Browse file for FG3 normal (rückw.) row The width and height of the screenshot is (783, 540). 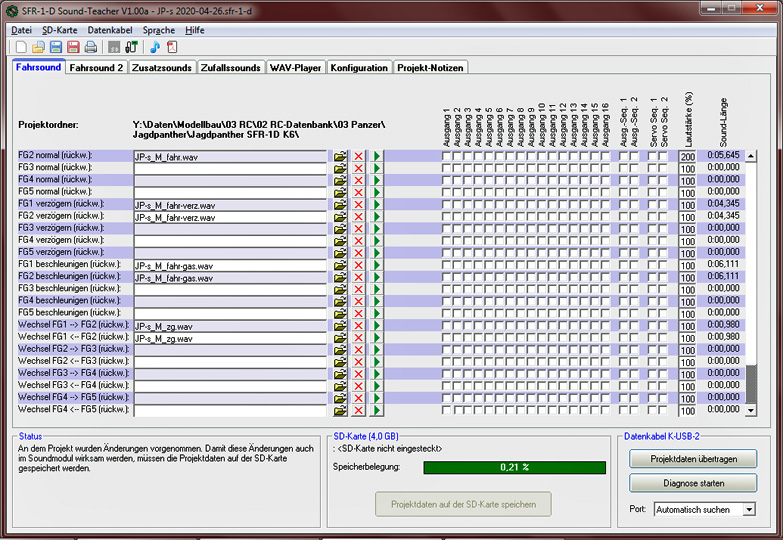point(340,168)
